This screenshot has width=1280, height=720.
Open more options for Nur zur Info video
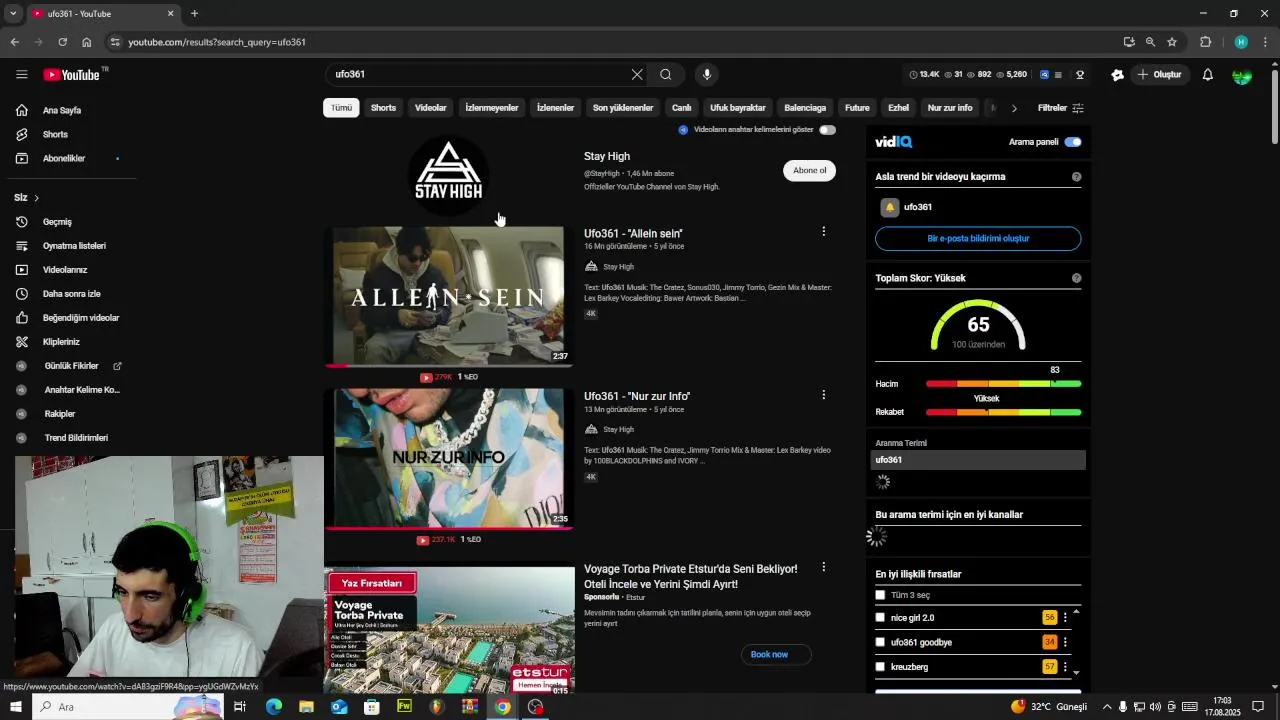click(x=824, y=395)
